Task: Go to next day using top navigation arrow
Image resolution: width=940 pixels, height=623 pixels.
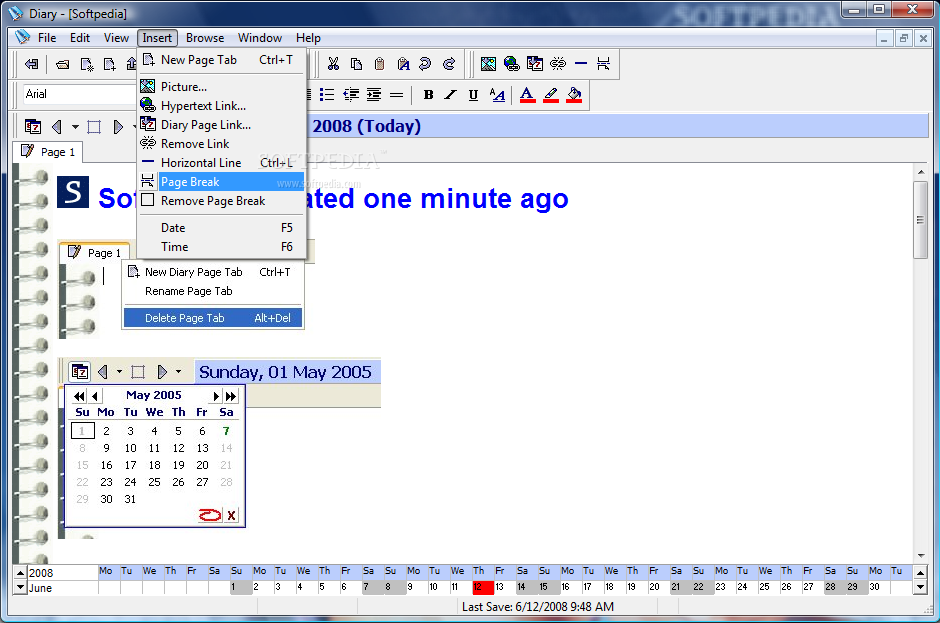Action: [x=118, y=127]
